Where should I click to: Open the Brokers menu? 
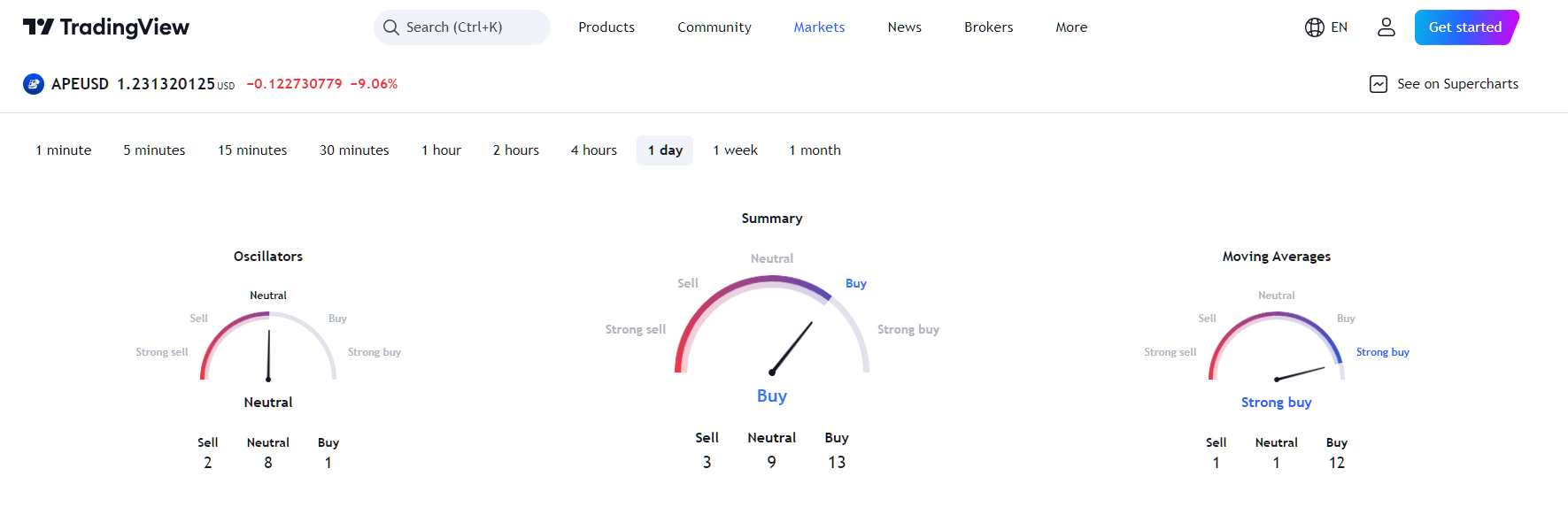(989, 27)
